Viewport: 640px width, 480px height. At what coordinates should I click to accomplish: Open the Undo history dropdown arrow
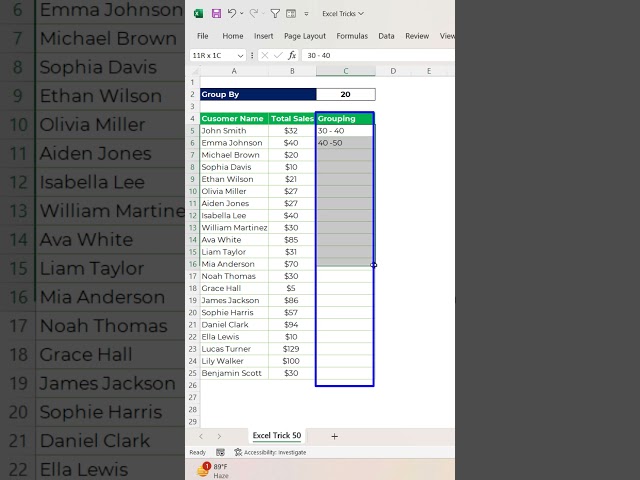coord(242,13)
